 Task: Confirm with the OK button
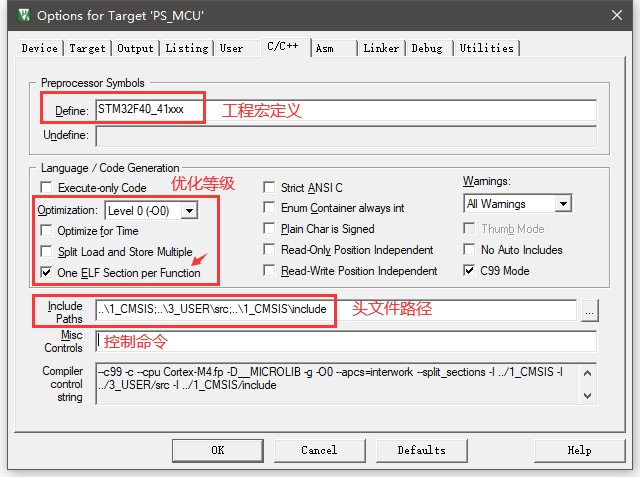[218, 450]
